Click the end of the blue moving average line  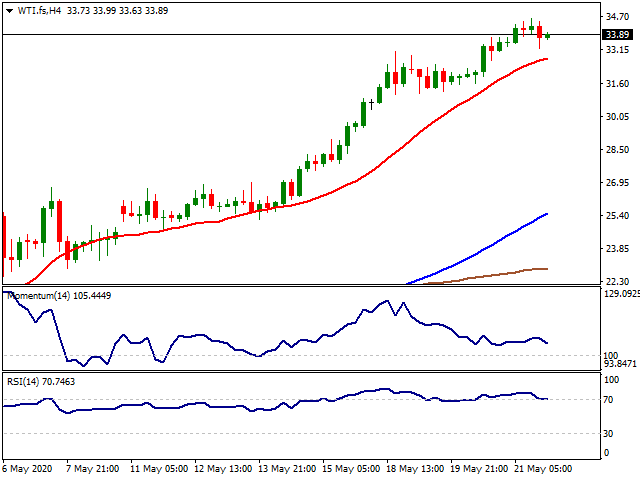point(547,214)
